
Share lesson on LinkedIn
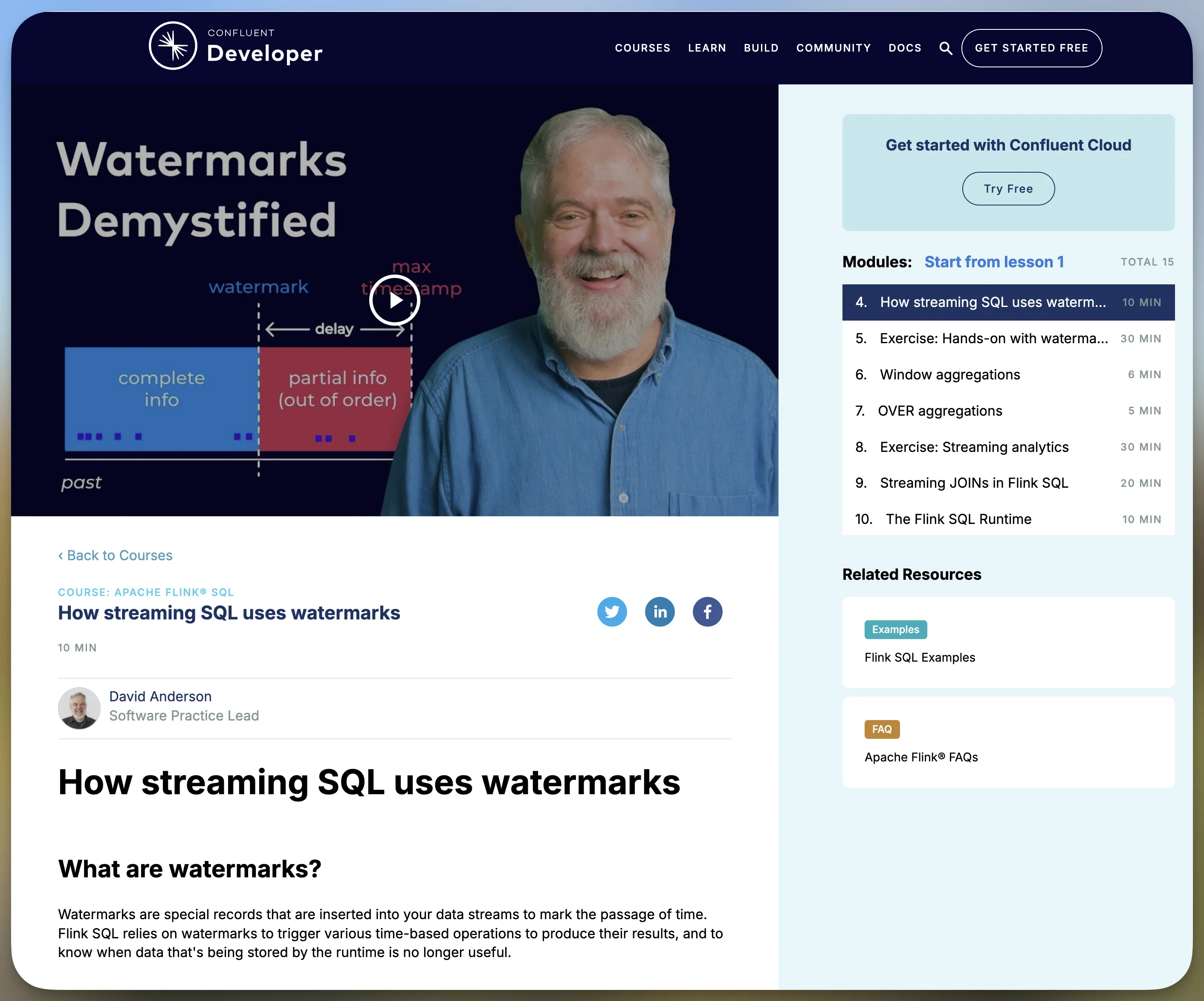pyautogui.click(x=659, y=612)
